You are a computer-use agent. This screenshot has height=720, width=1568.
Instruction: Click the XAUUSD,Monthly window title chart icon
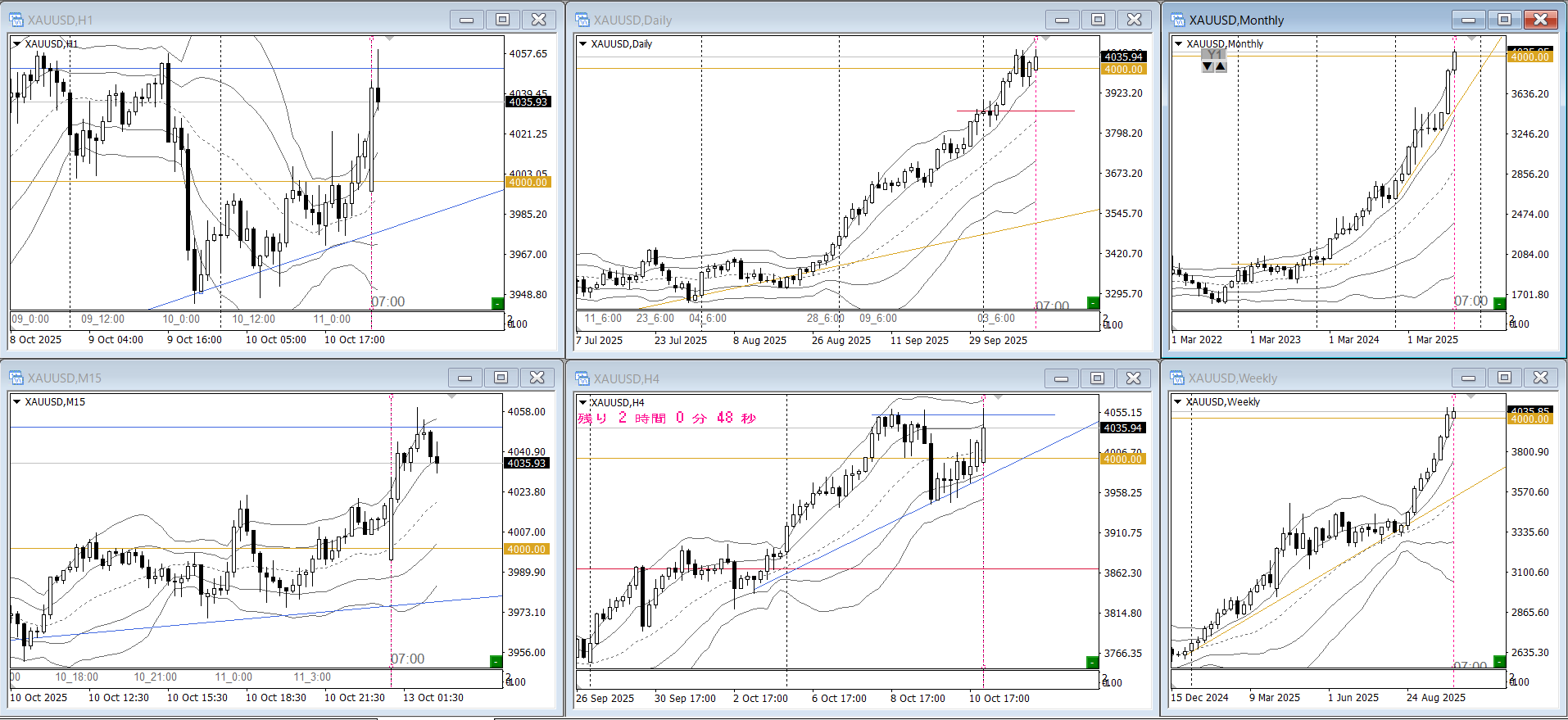1178,20
